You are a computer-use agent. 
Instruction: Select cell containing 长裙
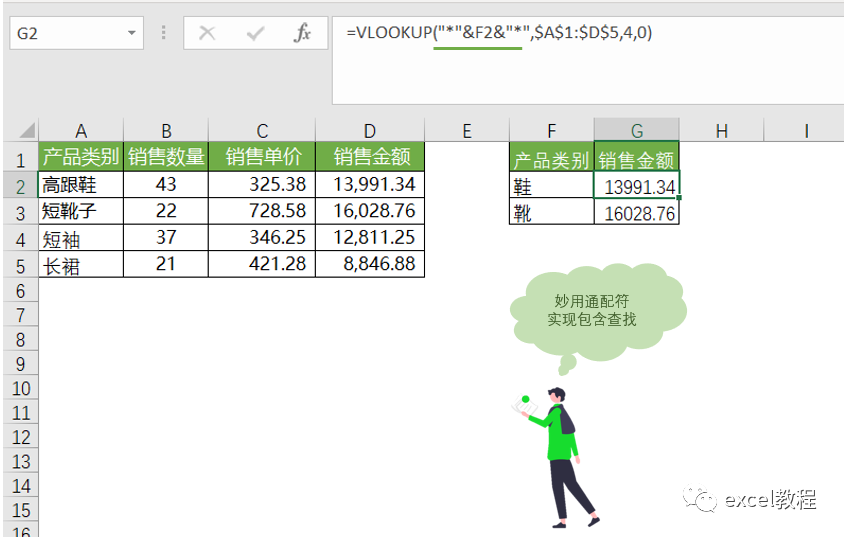[x=81, y=264]
